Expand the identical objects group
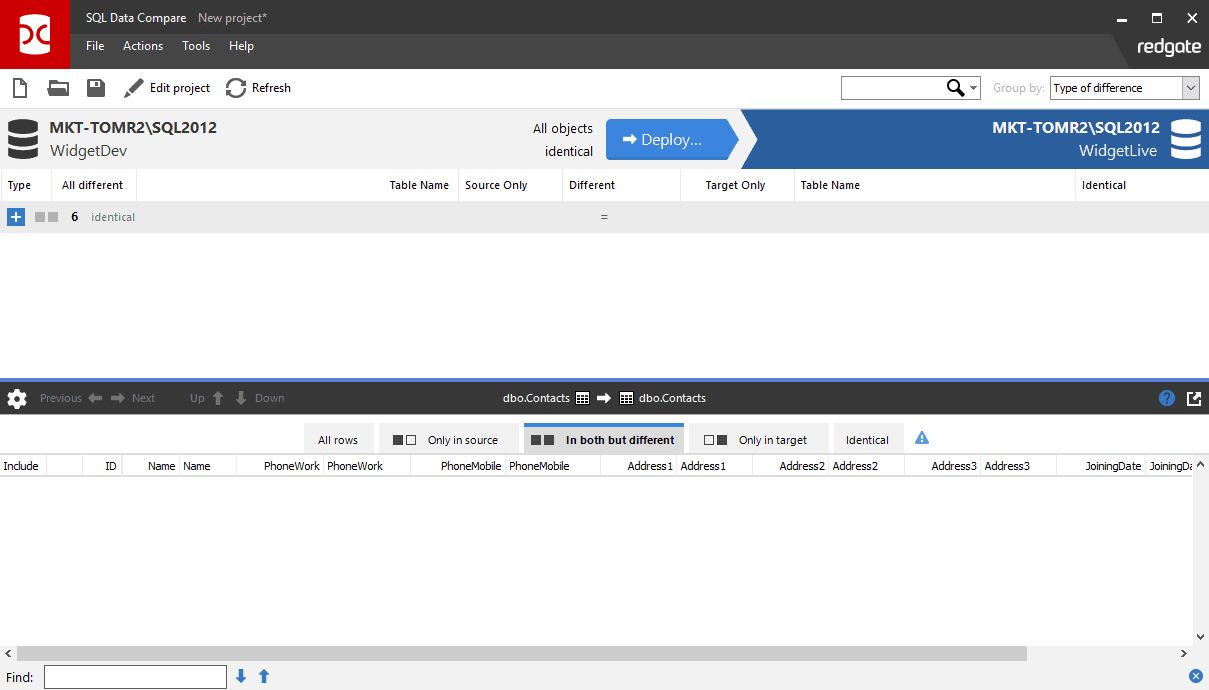 (15, 217)
